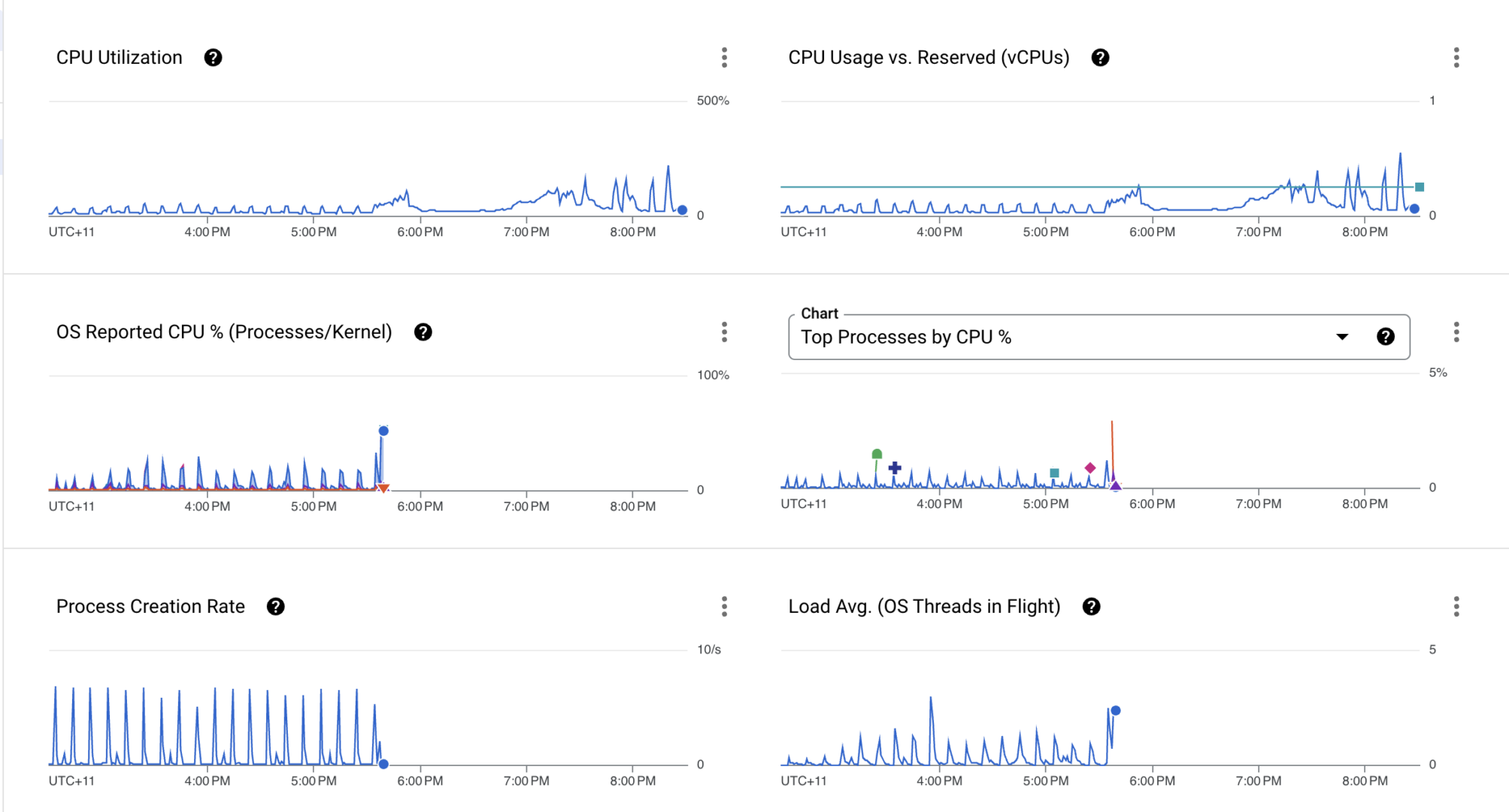
Task: Click blue peak dot on OS Reported CPU chart
Action: pos(383,431)
